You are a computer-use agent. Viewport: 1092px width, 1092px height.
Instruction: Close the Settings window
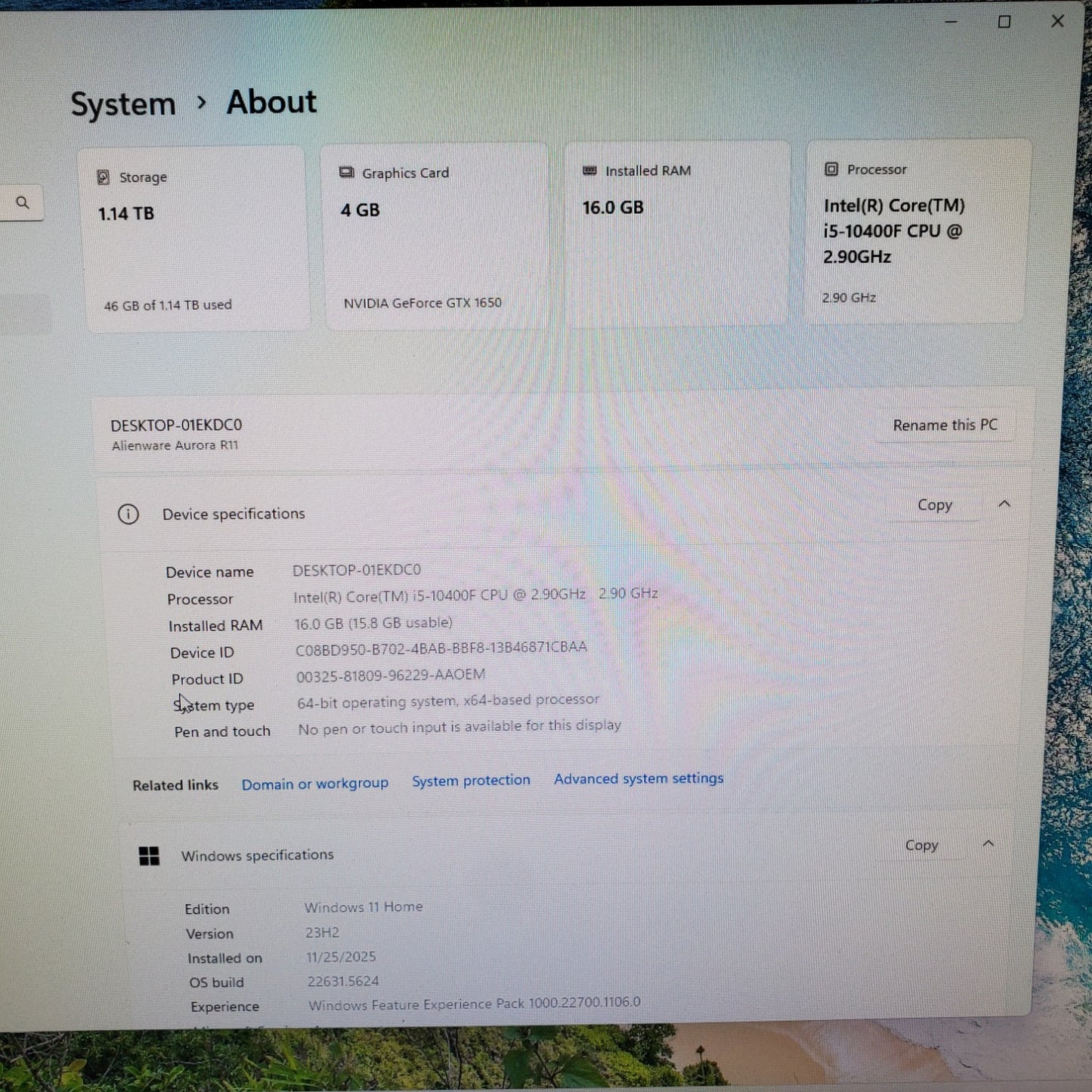click(x=1058, y=21)
